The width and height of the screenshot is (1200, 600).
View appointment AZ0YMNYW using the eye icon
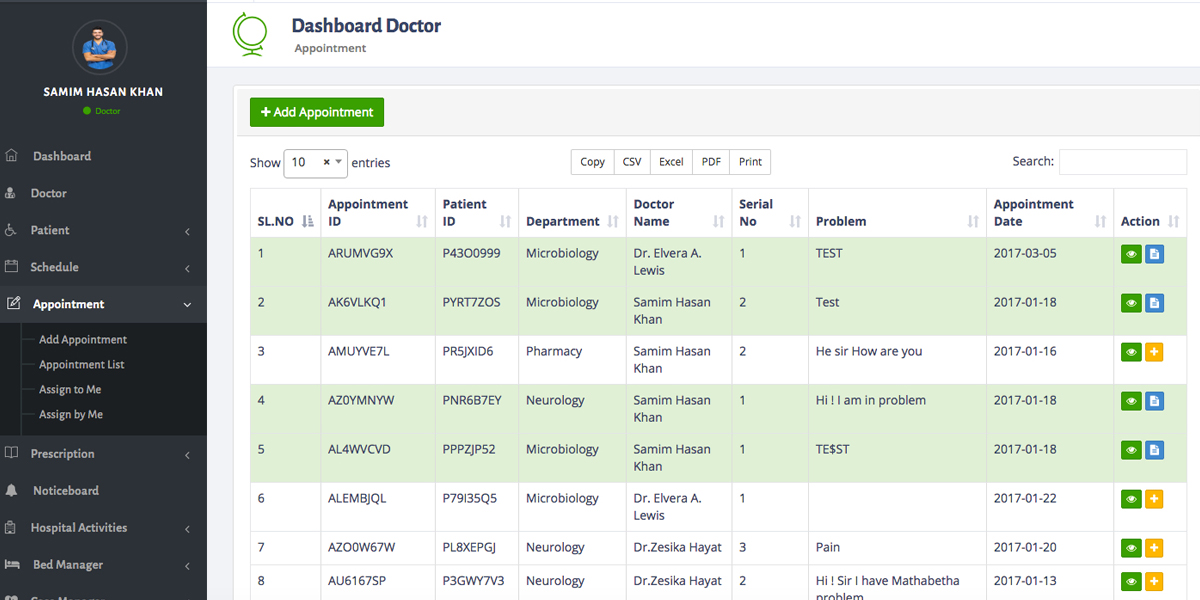1131,401
